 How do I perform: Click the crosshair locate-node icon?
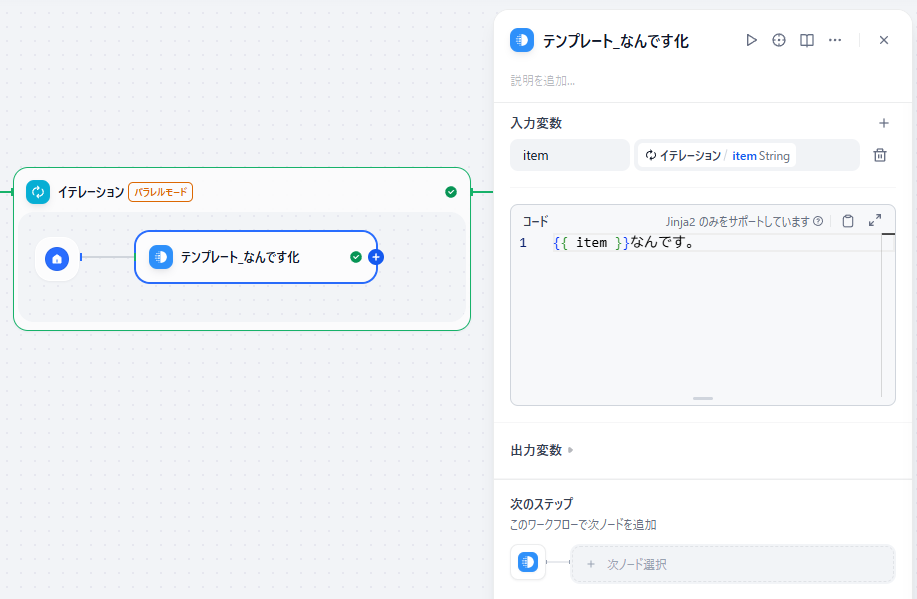point(779,40)
